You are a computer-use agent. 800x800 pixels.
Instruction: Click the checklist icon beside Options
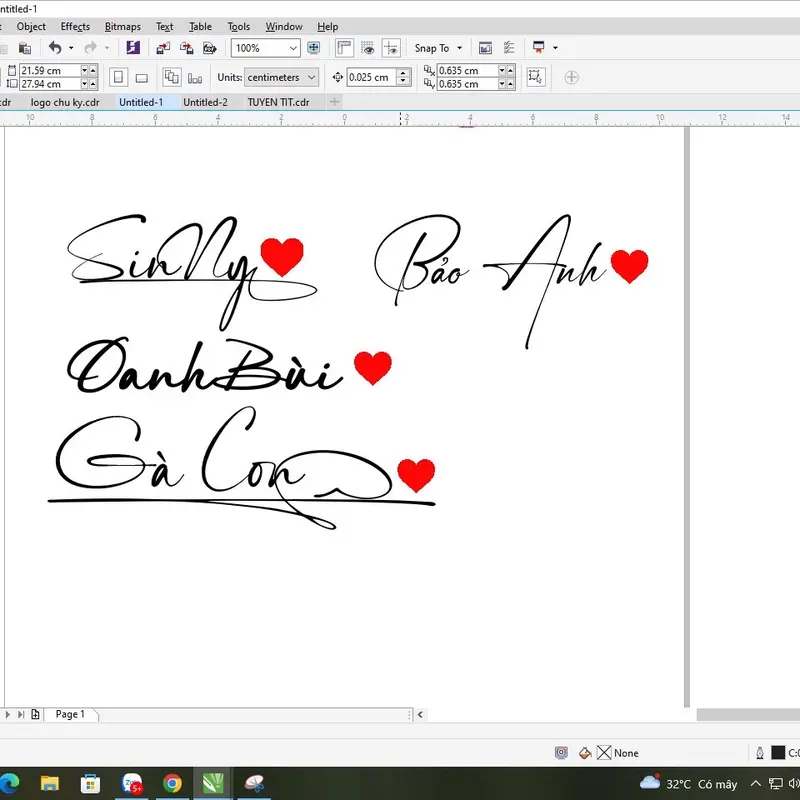tap(509, 48)
